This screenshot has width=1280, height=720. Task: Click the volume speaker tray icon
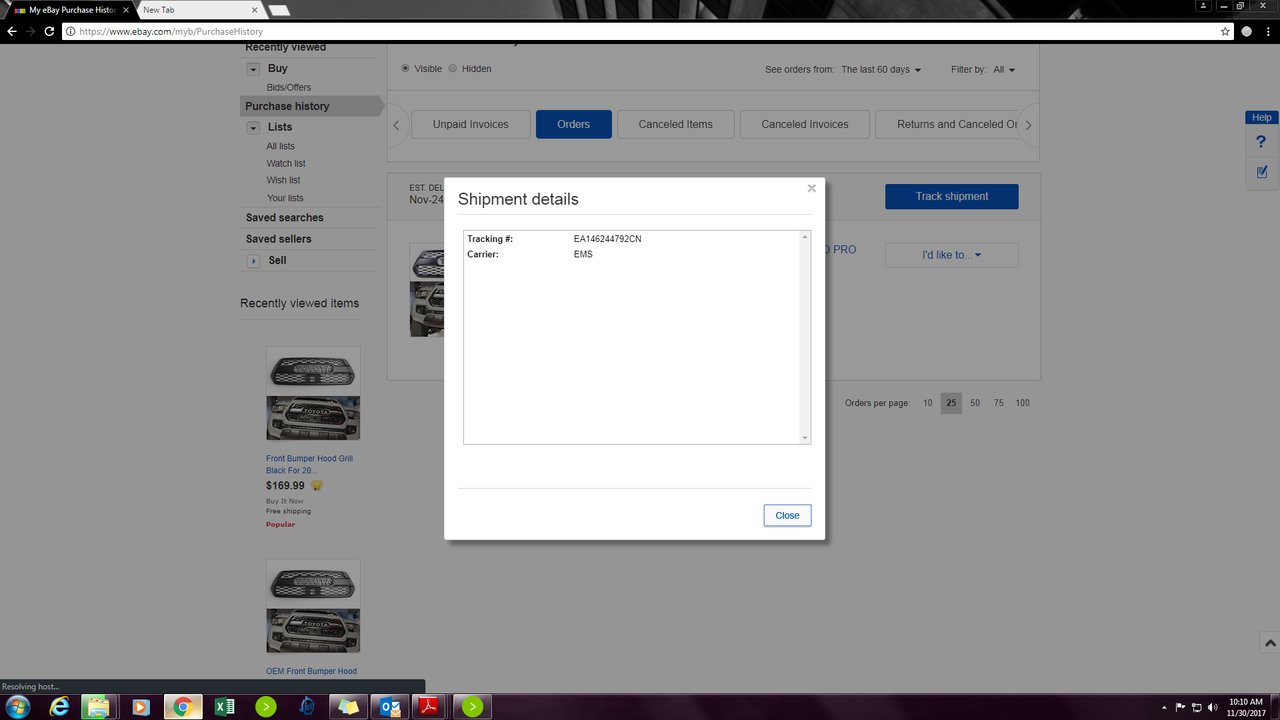[1213, 707]
